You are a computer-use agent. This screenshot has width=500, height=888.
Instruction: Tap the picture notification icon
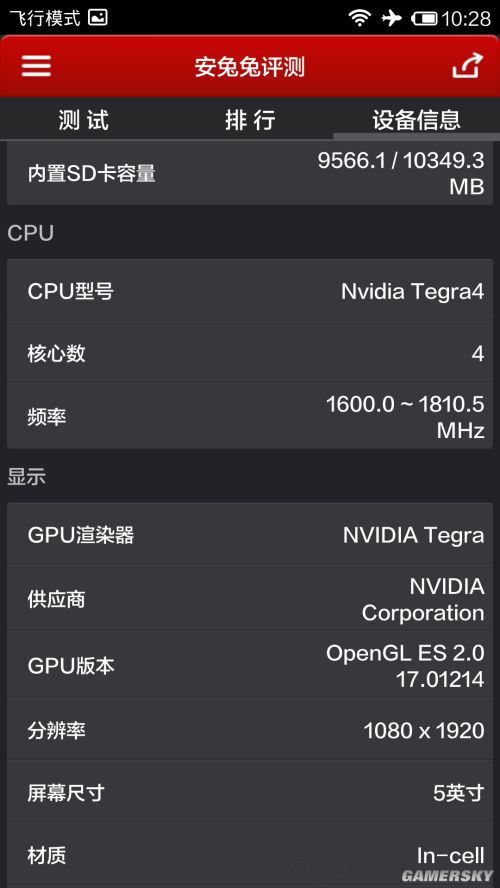point(98,18)
